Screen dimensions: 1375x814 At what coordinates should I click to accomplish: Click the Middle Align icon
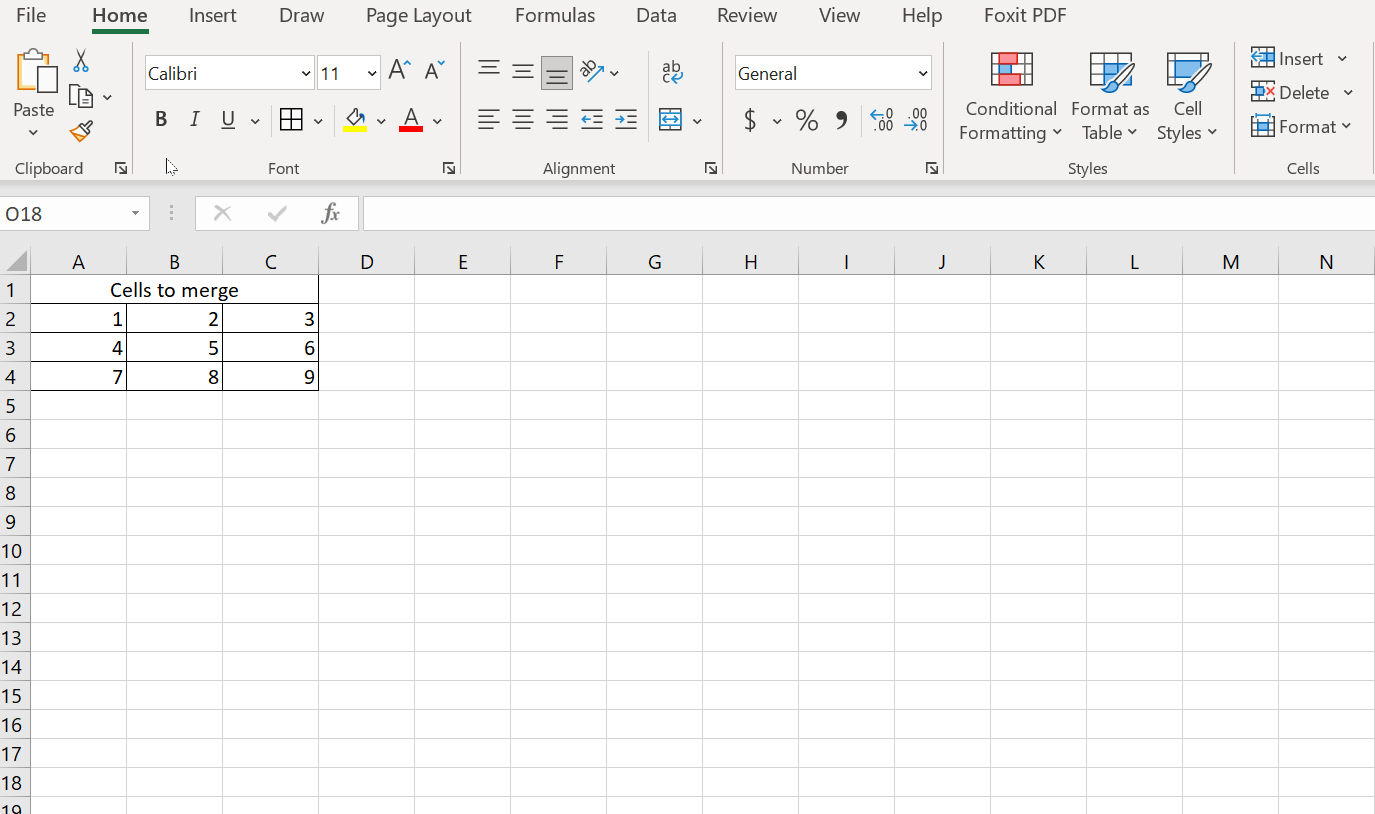click(x=523, y=71)
